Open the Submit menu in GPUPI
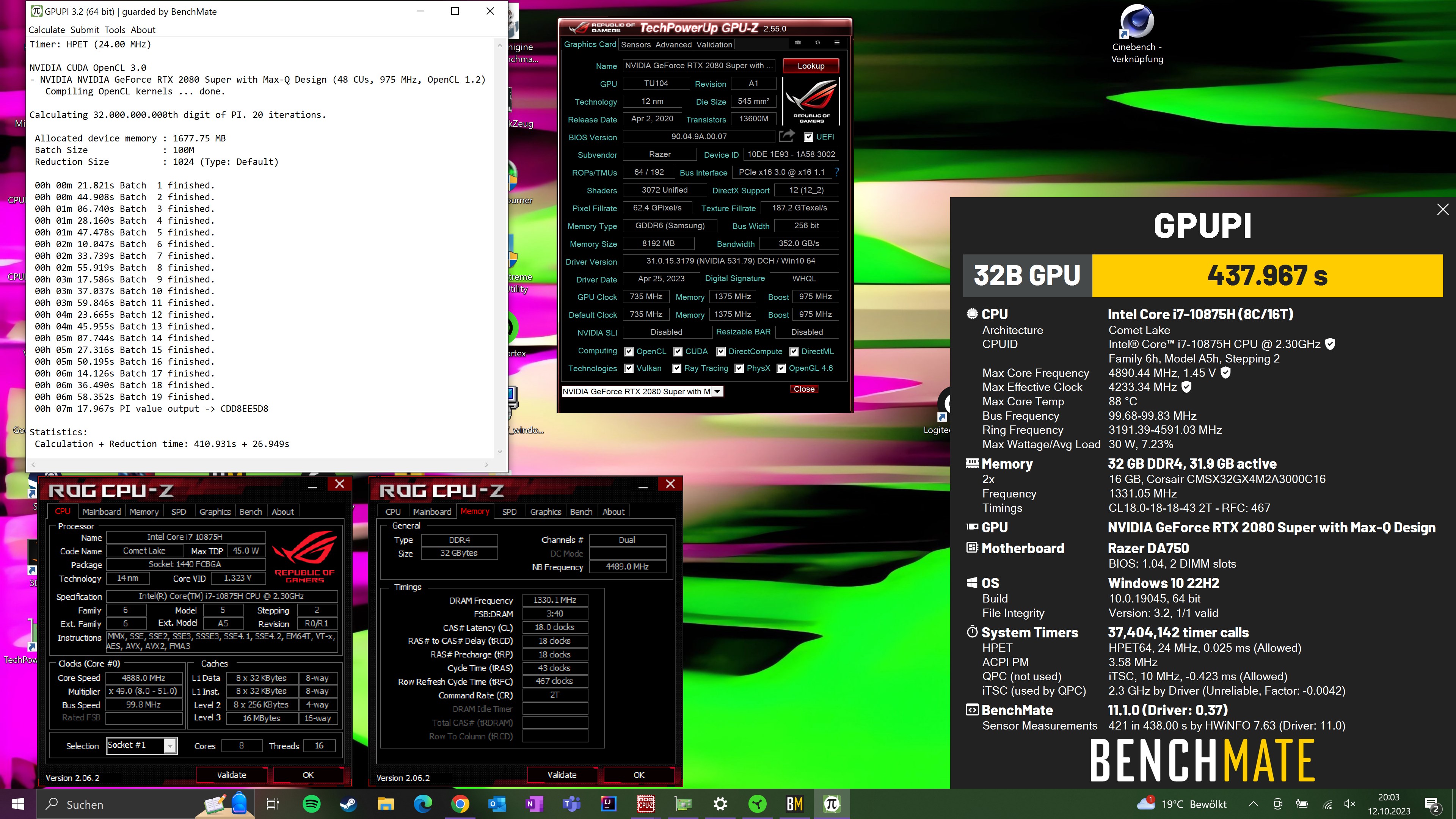The width and height of the screenshot is (1456, 819). [85, 30]
